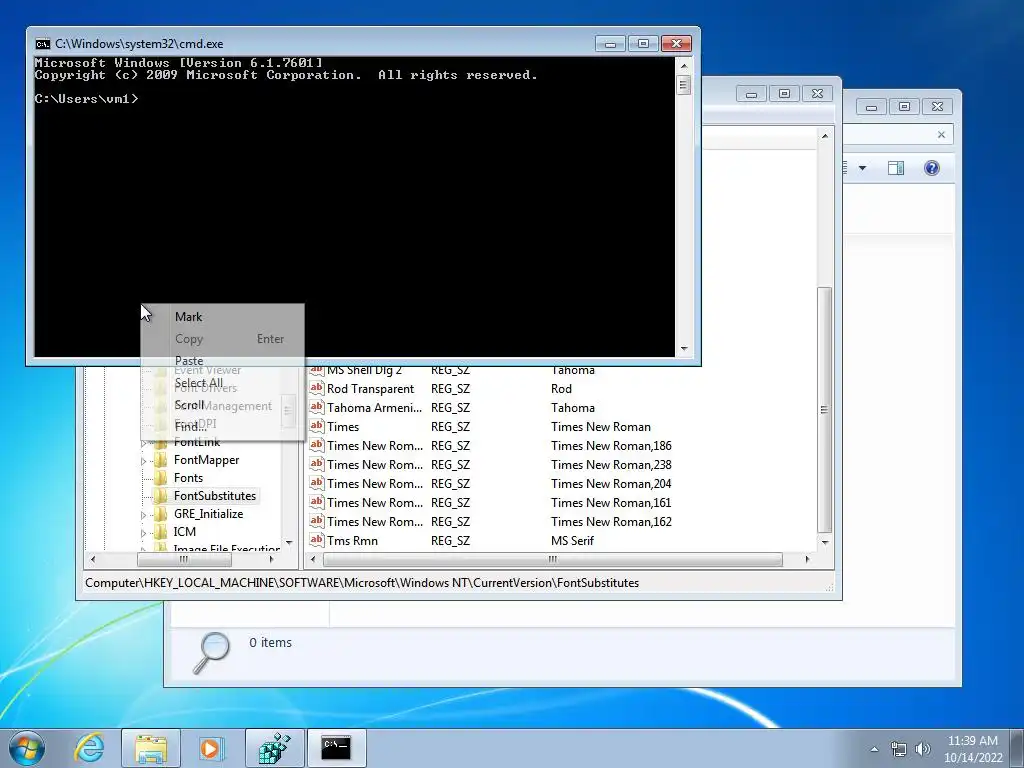1024x768 pixels.
Task: Click the string icon beside Times
Action: [x=317, y=426]
